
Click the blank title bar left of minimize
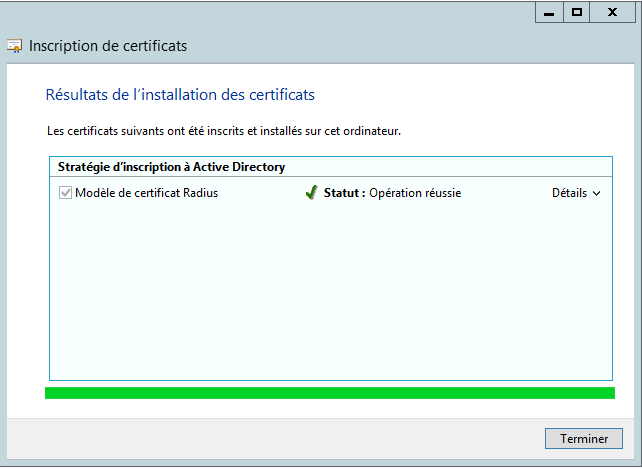[270, 12]
